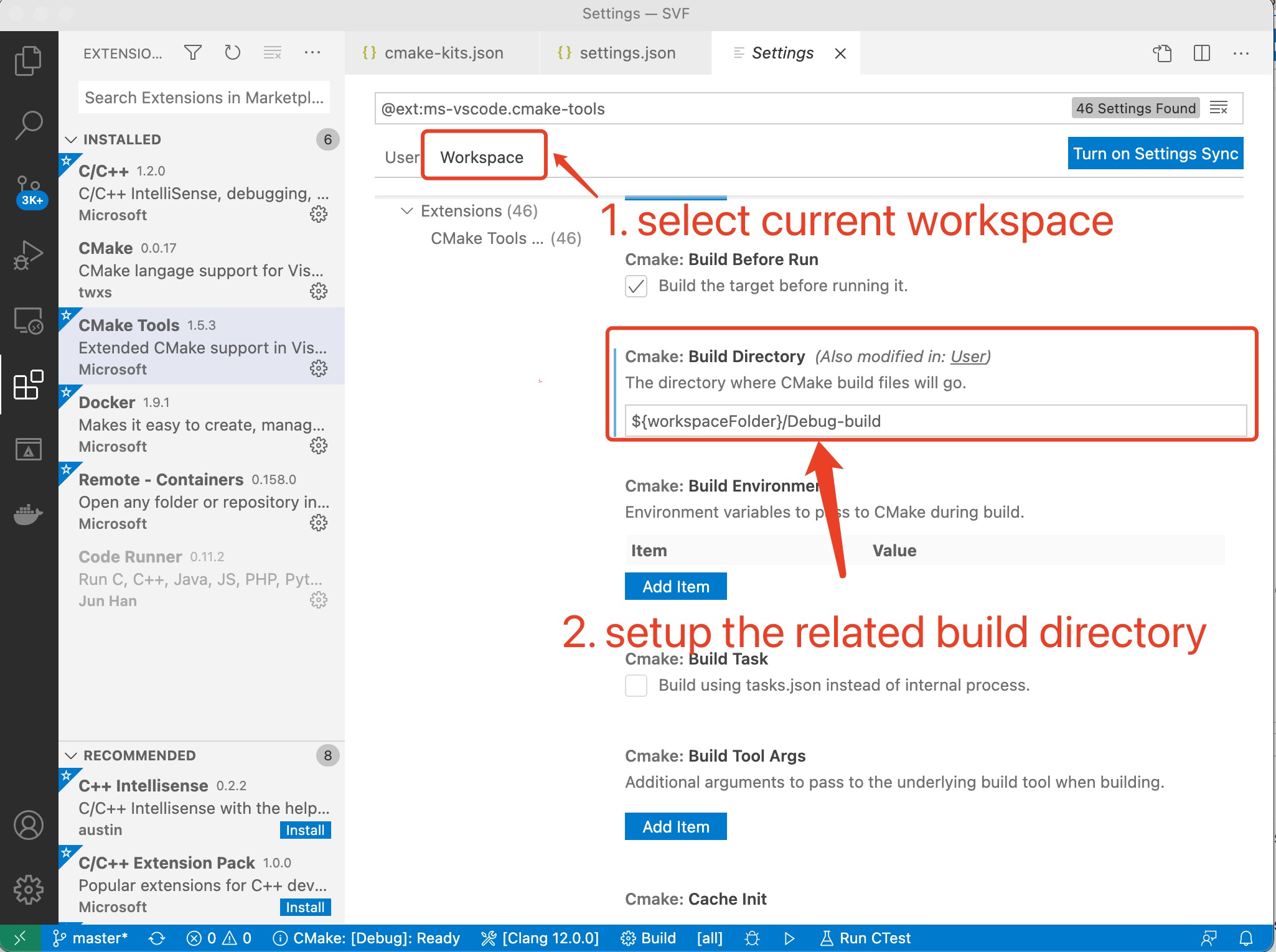Filter extensions using the funnel icon
Screen dimensions: 1276x952
pyautogui.click(x=193, y=53)
